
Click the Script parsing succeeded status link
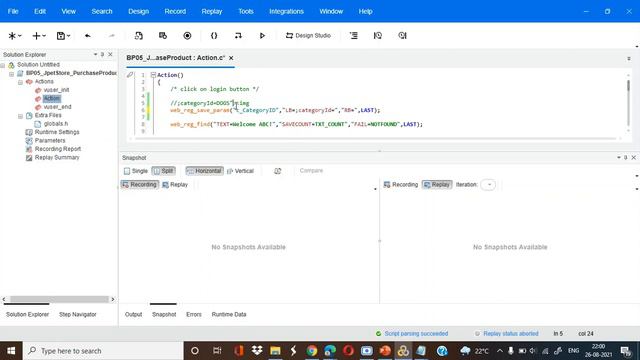click(416, 333)
